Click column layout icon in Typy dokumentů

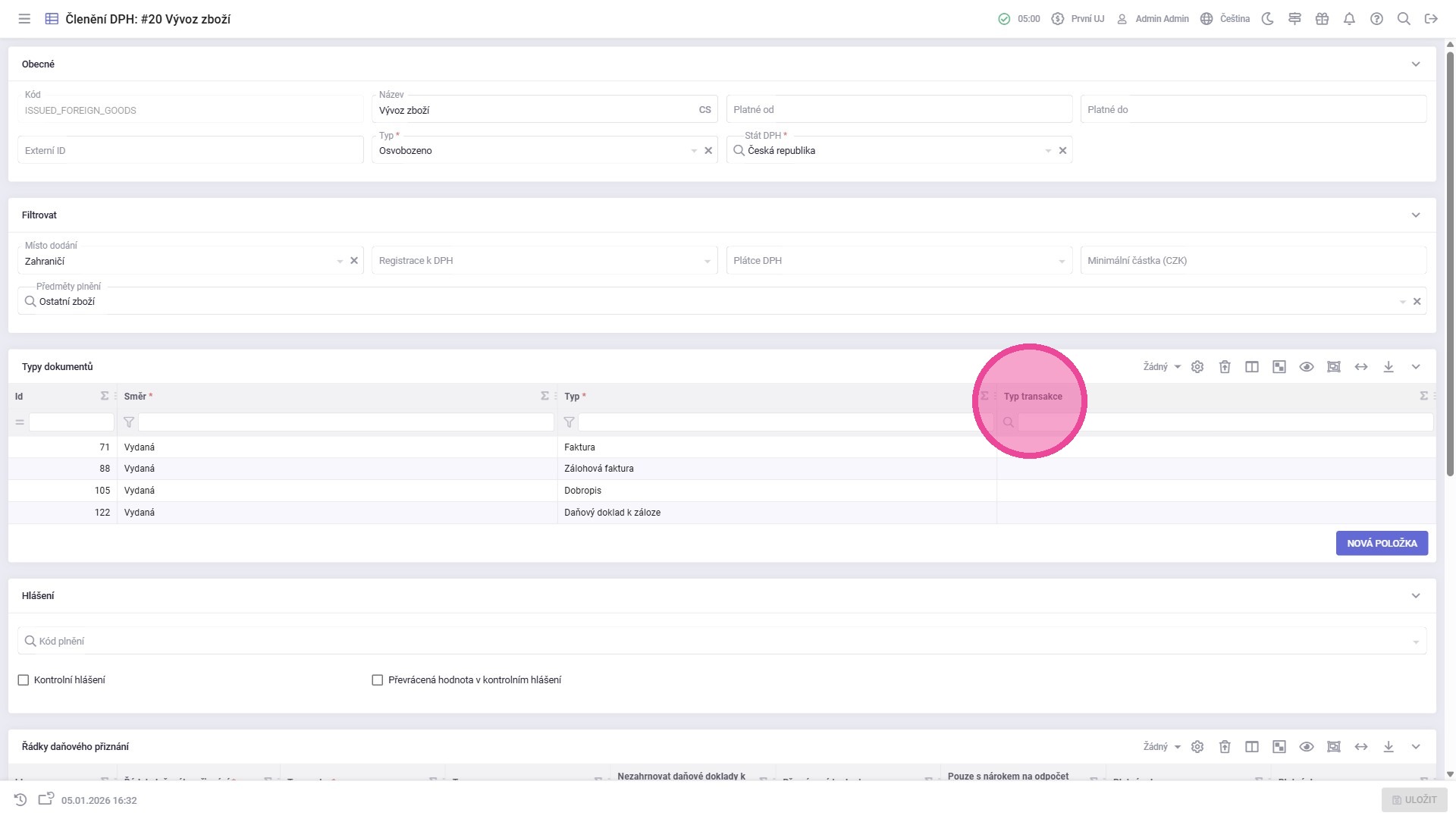(1252, 367)
